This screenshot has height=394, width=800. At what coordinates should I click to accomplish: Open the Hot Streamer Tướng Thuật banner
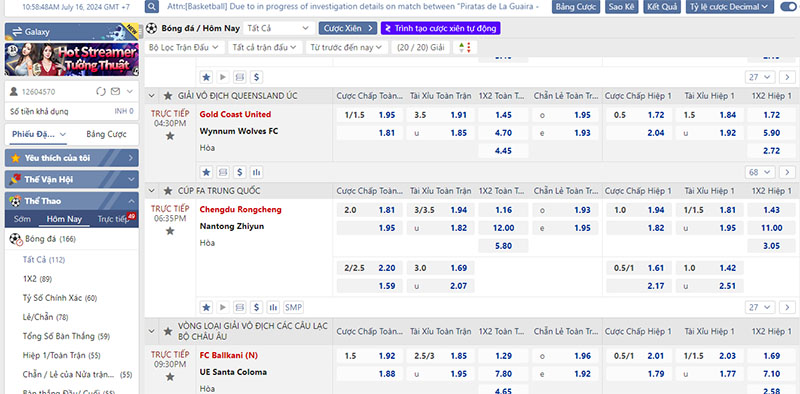72,60
